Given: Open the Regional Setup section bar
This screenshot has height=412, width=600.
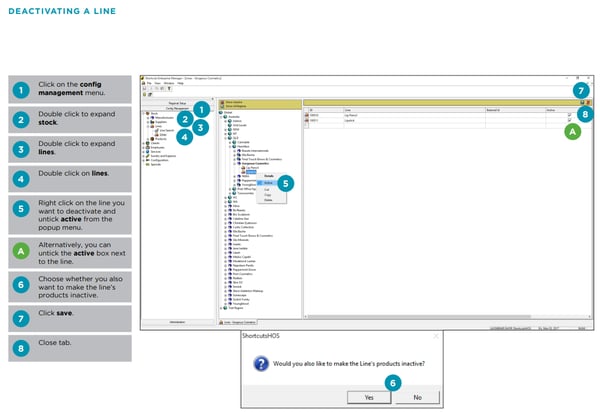Looking at the screenshot, I should pyautogui.click(x=177, y=103).
